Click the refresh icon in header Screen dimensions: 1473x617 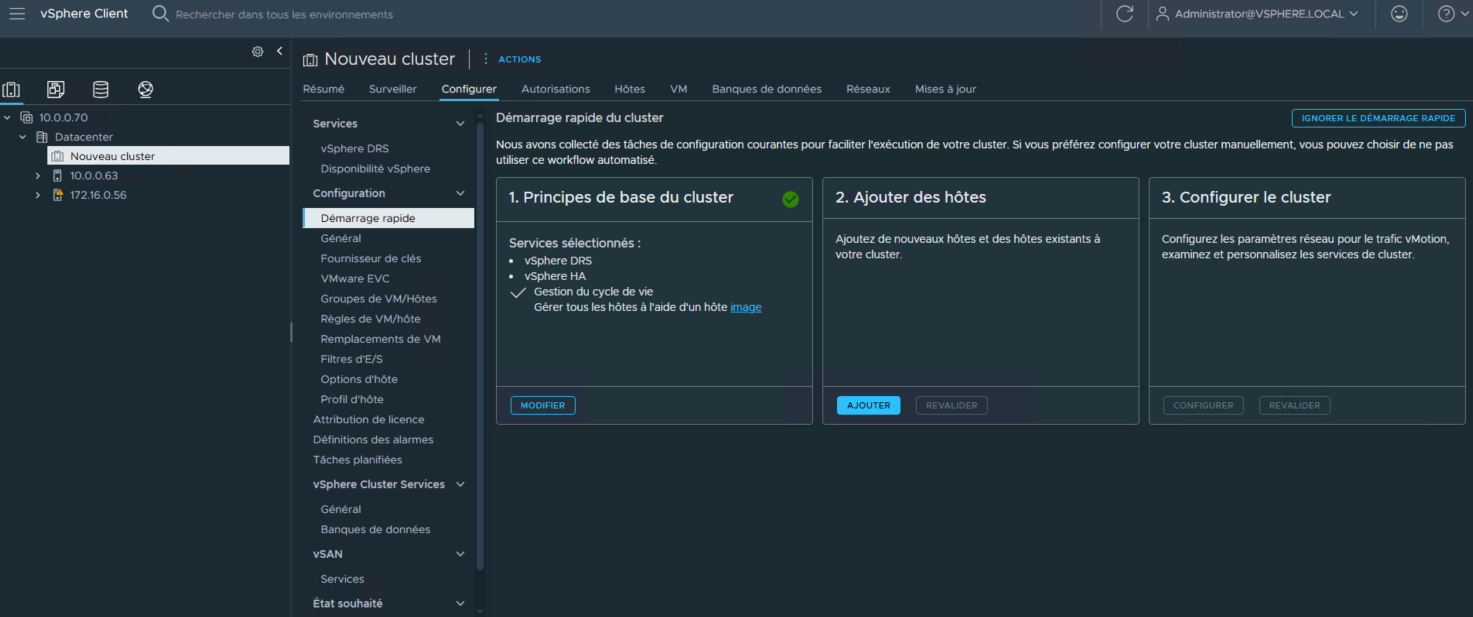(x=1124, y=14)
